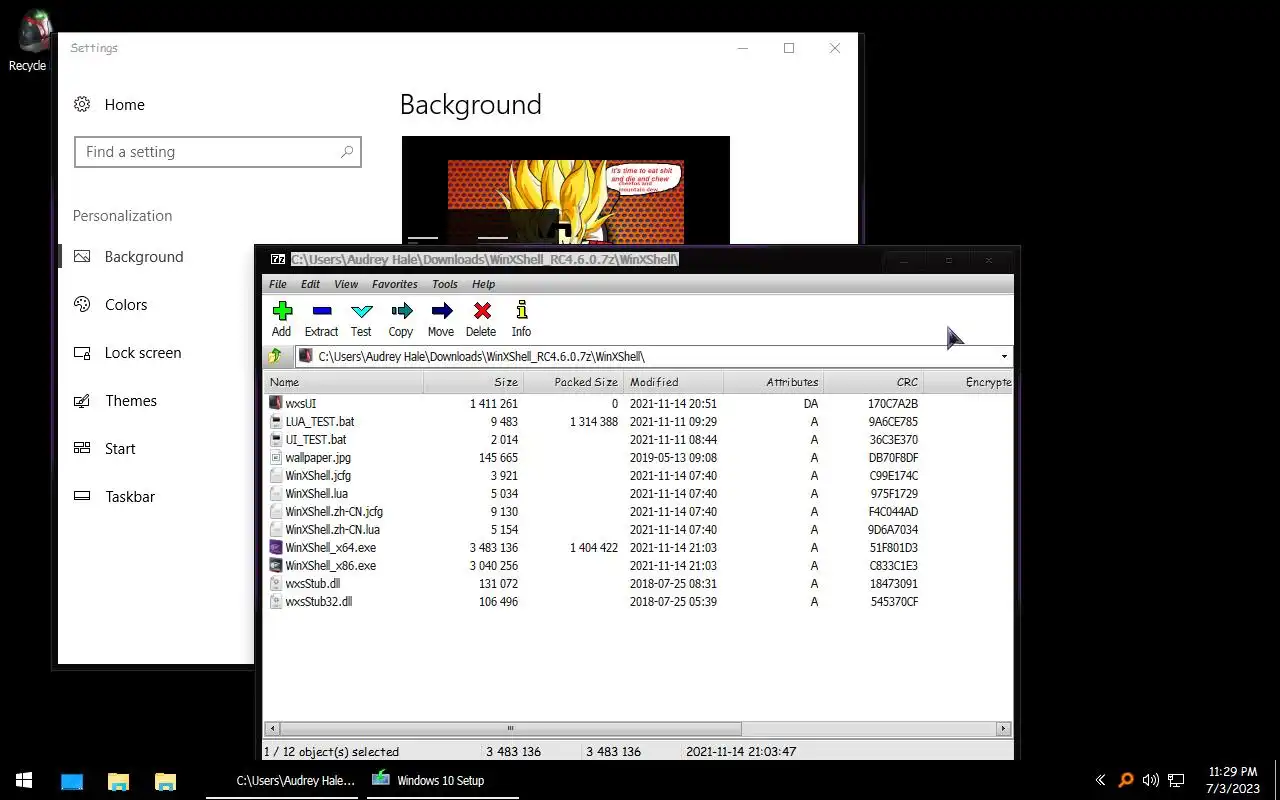This screenshot has height=800, width=1280.
Task: Click the wxsStub32.dll file icon
Action: point(276,602)
